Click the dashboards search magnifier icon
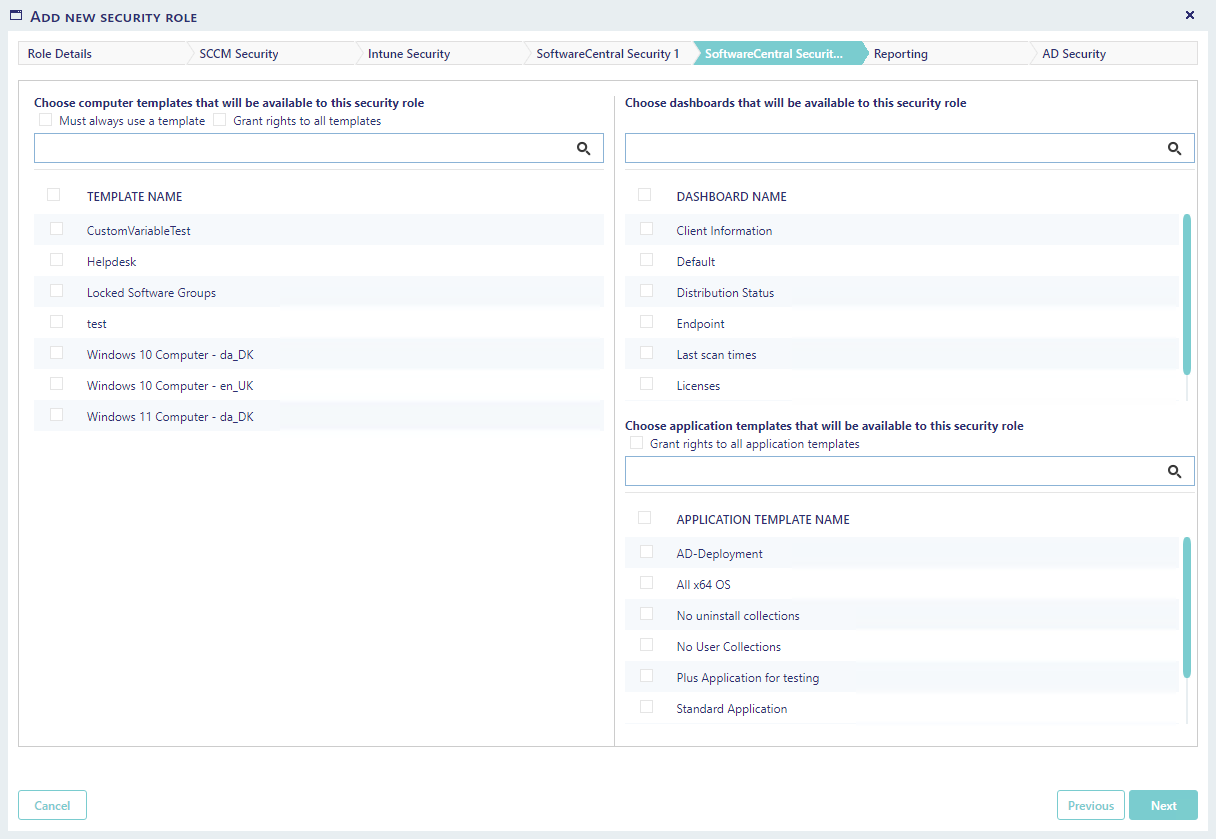 (1175, 149)
